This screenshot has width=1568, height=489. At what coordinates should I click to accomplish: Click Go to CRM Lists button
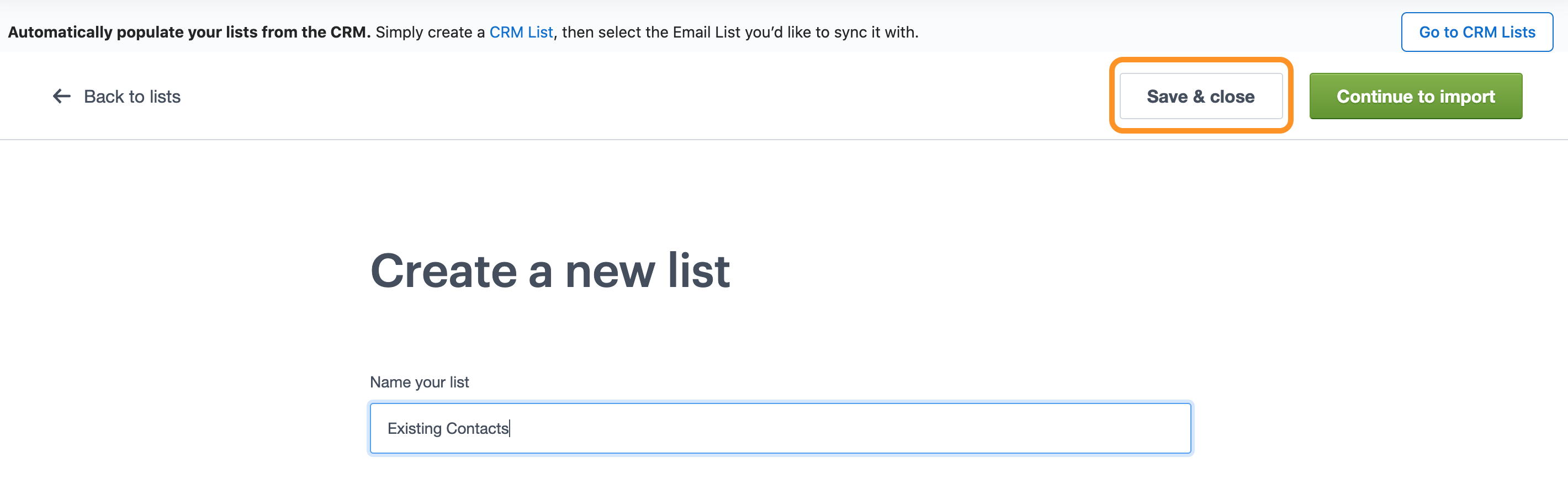1477,32
